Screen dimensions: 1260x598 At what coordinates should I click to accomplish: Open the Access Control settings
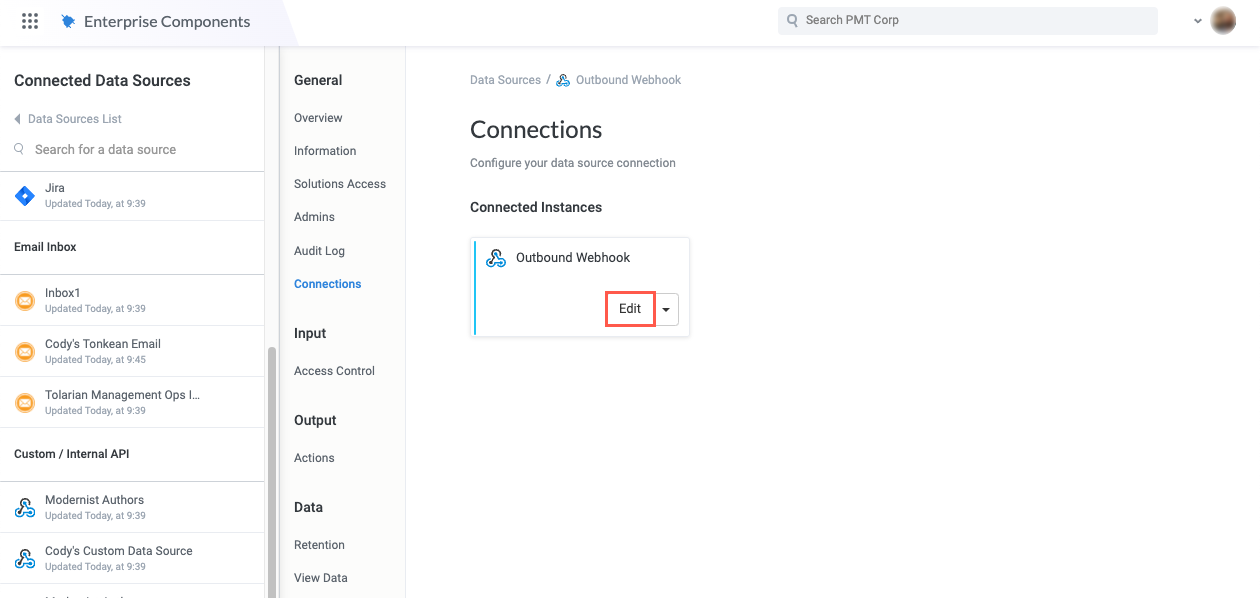point(334,370)
